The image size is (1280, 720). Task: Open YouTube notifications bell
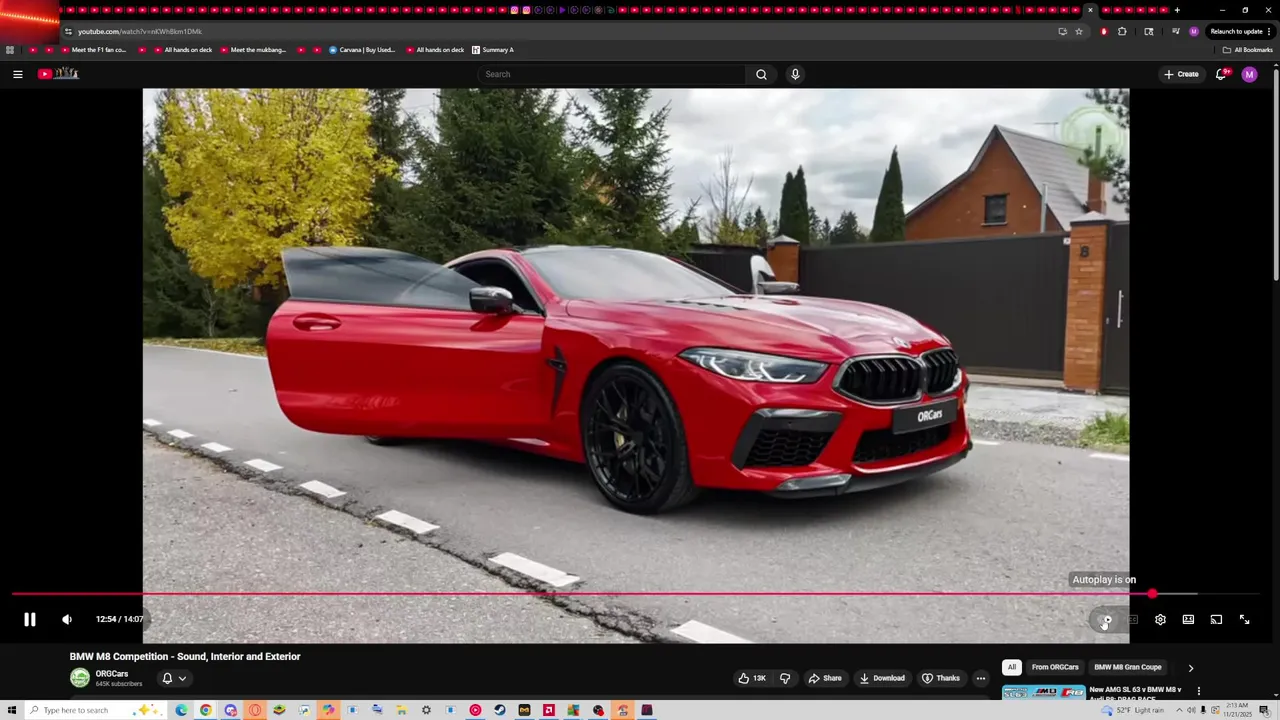(x=1222, y=74)
